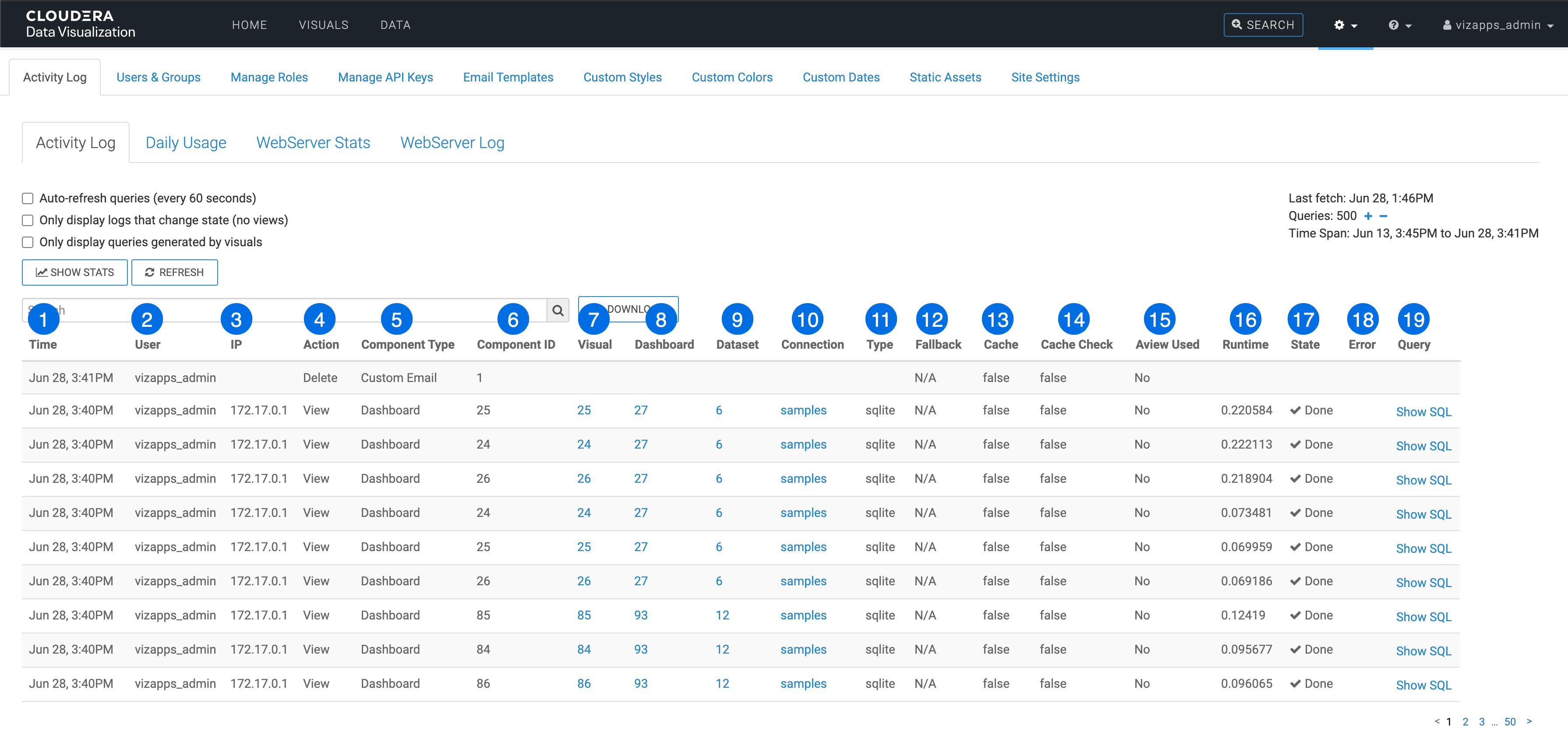Open the Users & Groups tab

[x=158, y=77]
